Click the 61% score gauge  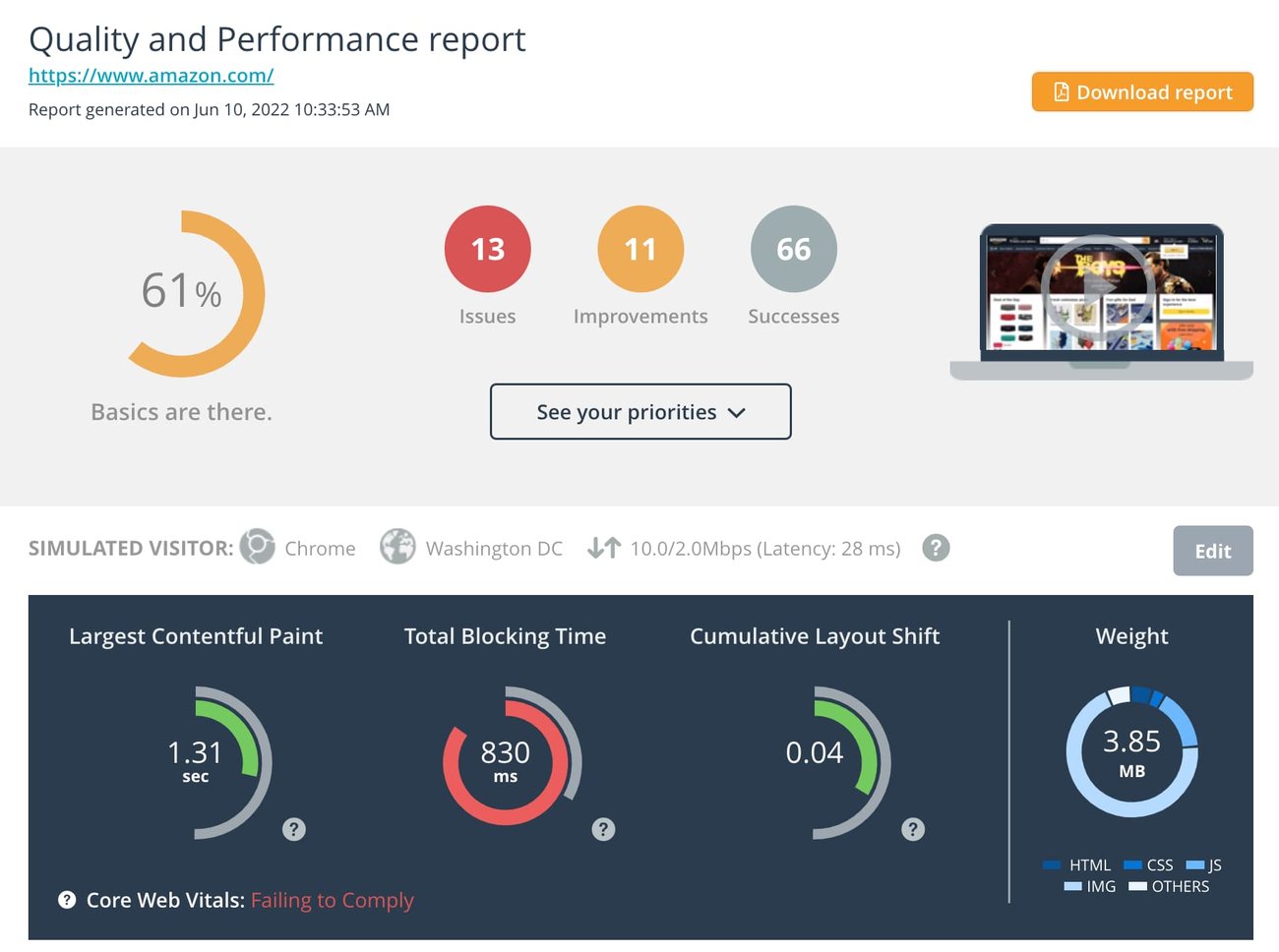pyautogui.click(x=183, y=292)
